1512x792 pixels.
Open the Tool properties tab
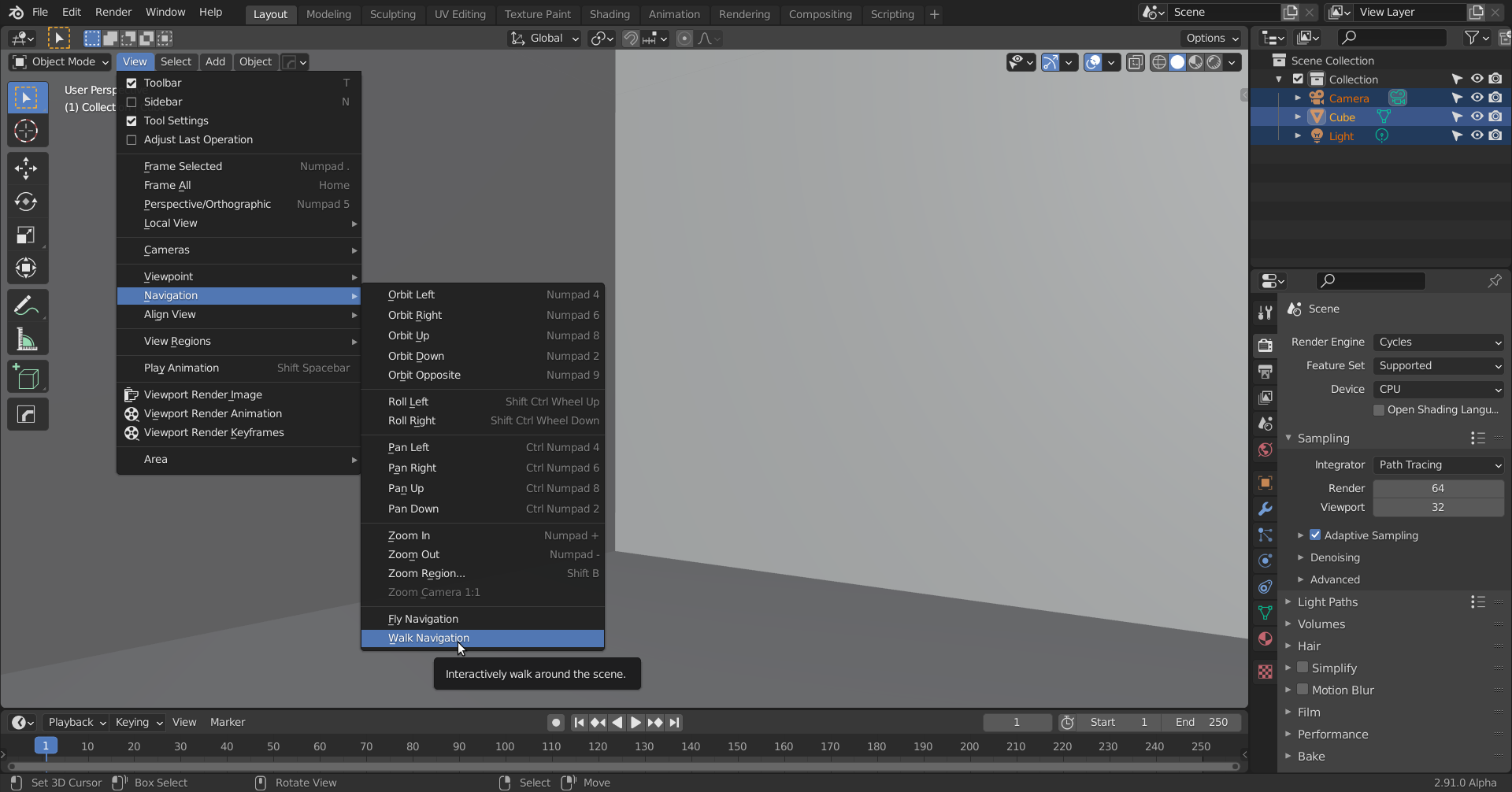click(1266, 313)
